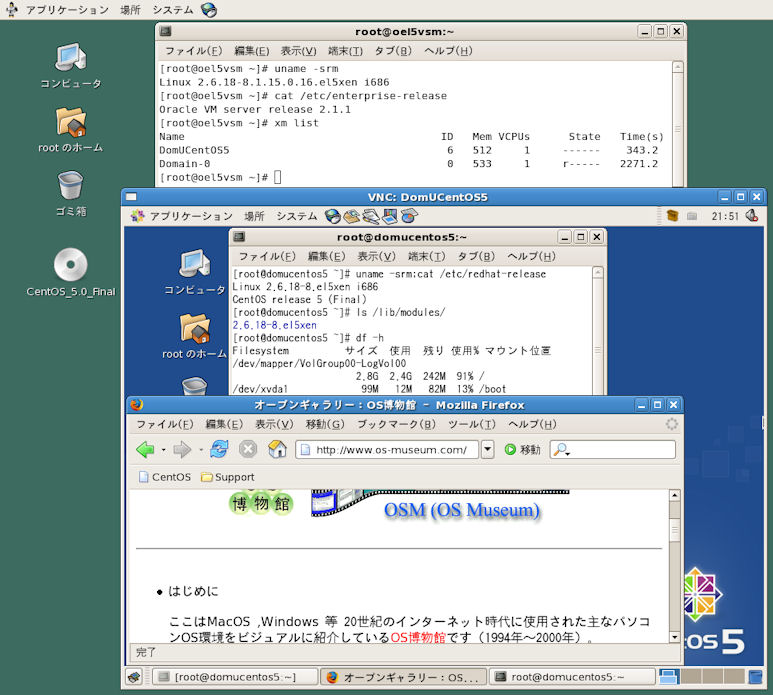This screenshot has width=773, height=695.
Task: Open ファイル menu in domucentos5 terminal
Action: tap(267, 256)
